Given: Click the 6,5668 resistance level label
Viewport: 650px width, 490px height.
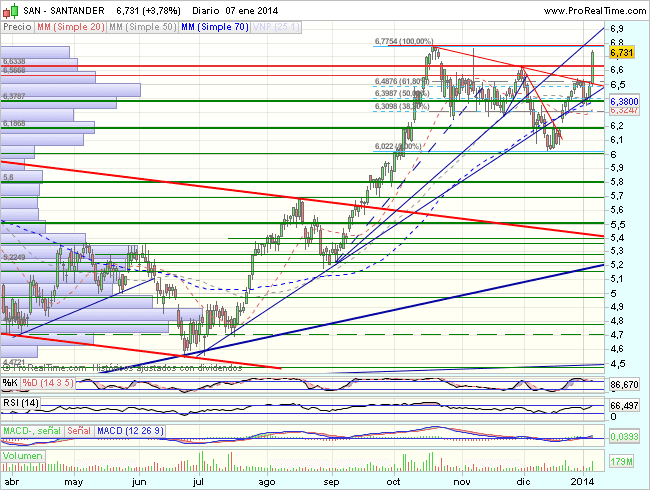Looking at the screenshot, I should (x=14, y=70).
